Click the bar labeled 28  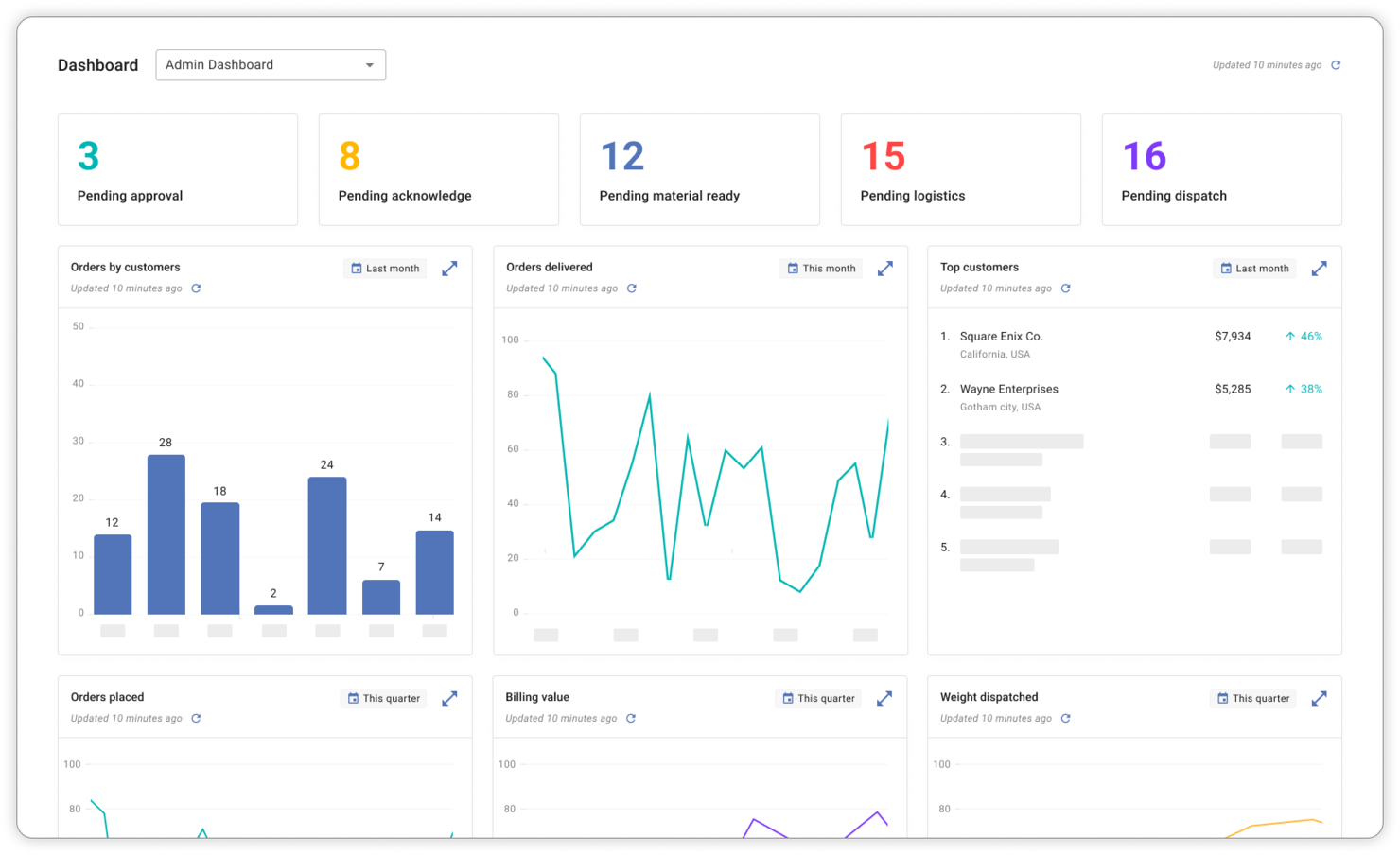[166, 534]
